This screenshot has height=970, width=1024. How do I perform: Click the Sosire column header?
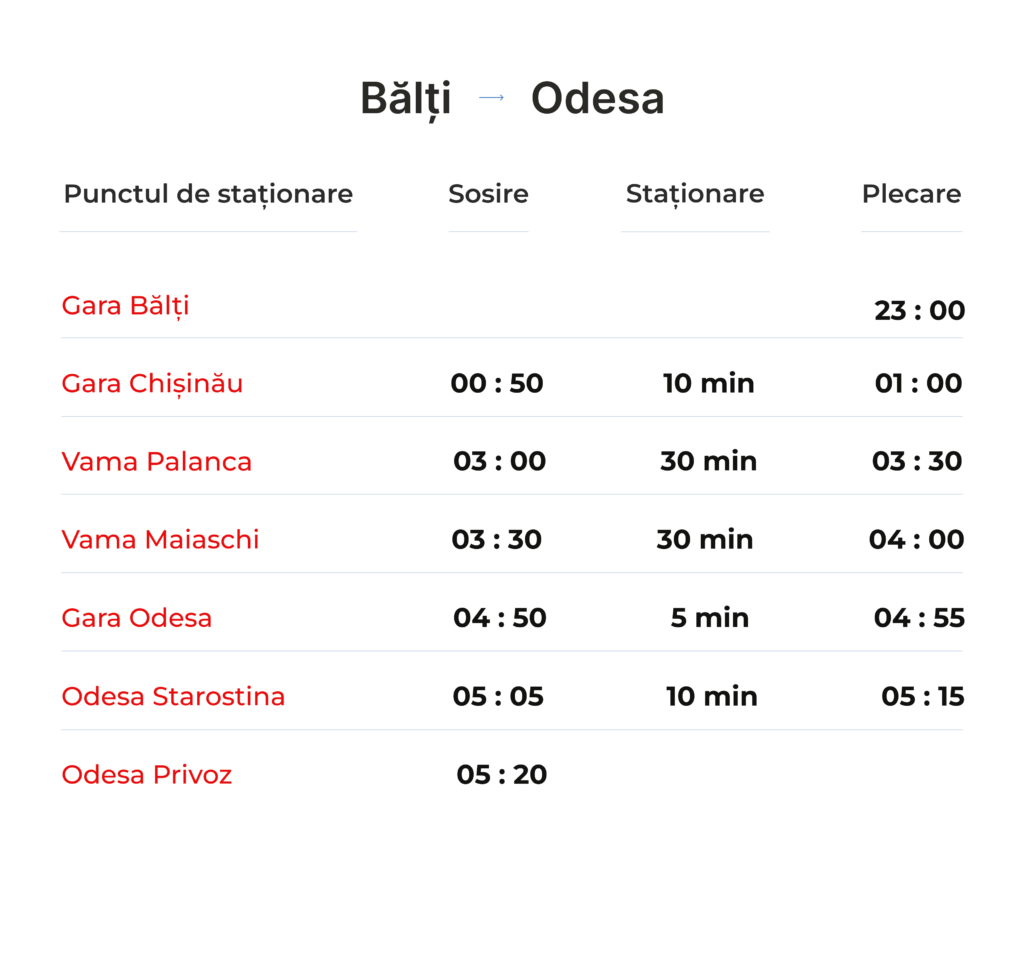[488, 193]
